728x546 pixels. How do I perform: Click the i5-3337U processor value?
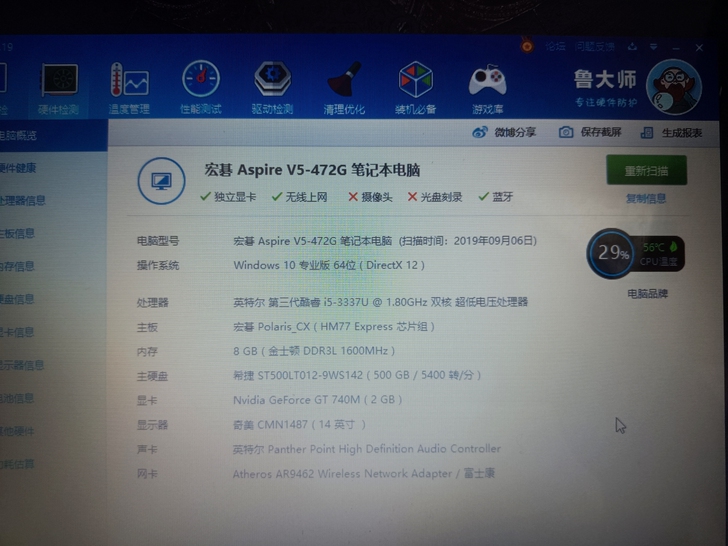pyautogui.click(x=381, y=302)
